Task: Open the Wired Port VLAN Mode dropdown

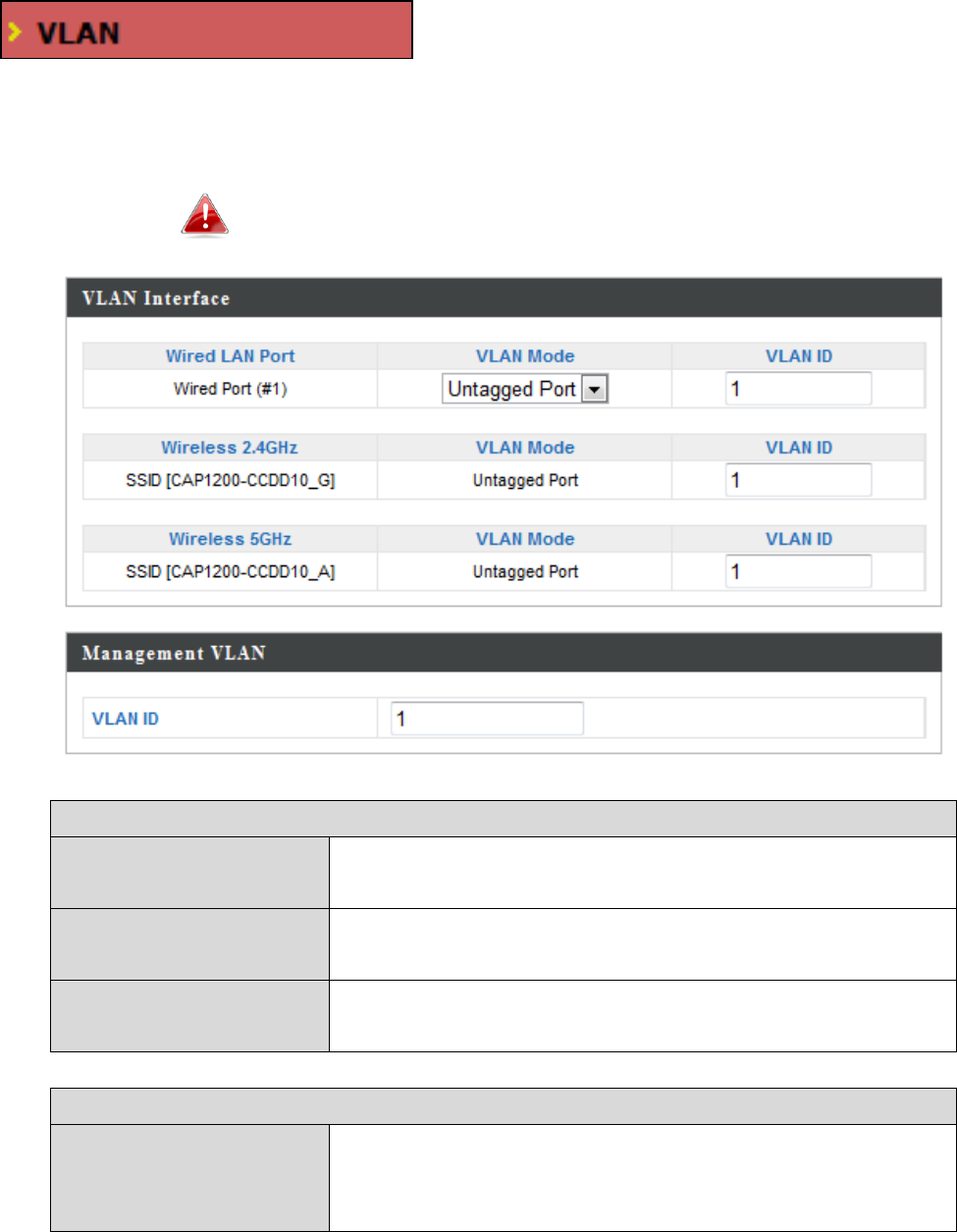Action: [525, 390]
